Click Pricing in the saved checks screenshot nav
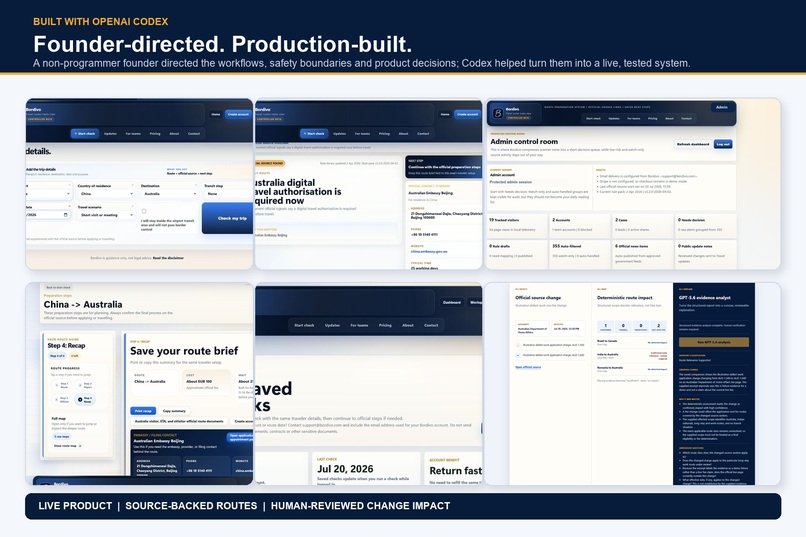806x537 pixels. pos(385,325)
